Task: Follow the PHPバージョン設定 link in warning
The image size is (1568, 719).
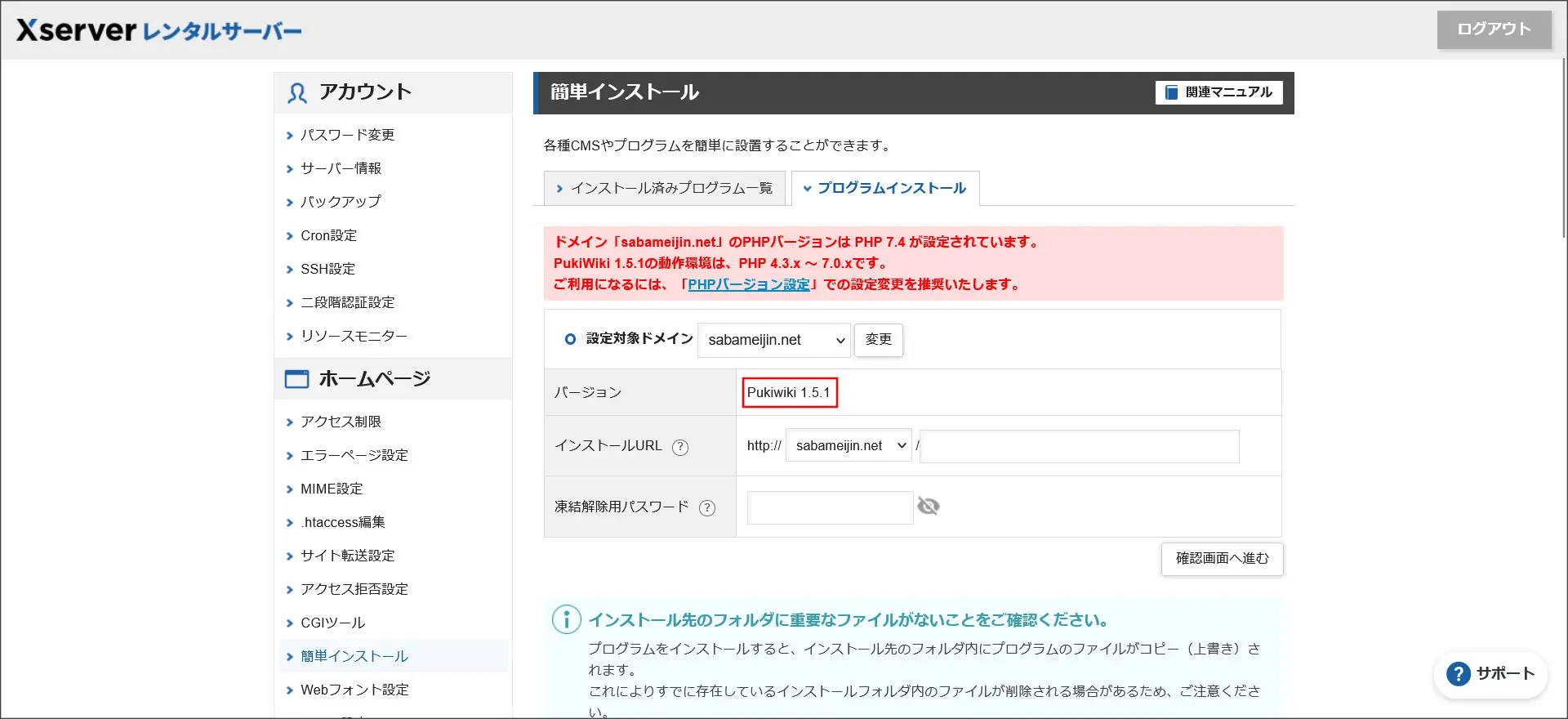Action: 749,284
